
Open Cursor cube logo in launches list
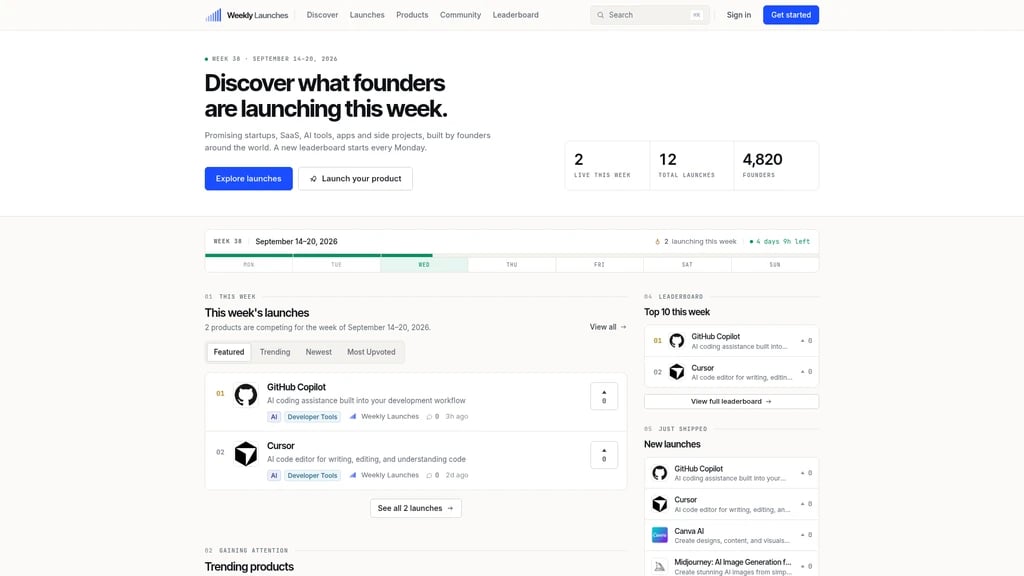246,454
